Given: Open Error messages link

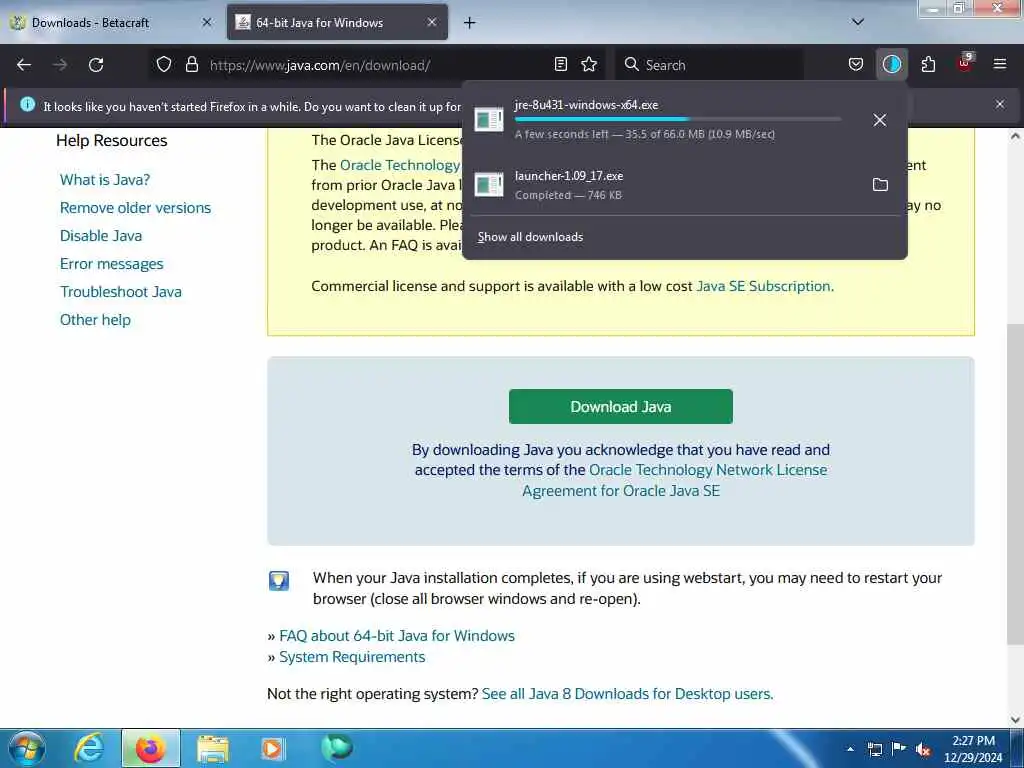Looking at the screenshot, I should (x=112, y=264).
